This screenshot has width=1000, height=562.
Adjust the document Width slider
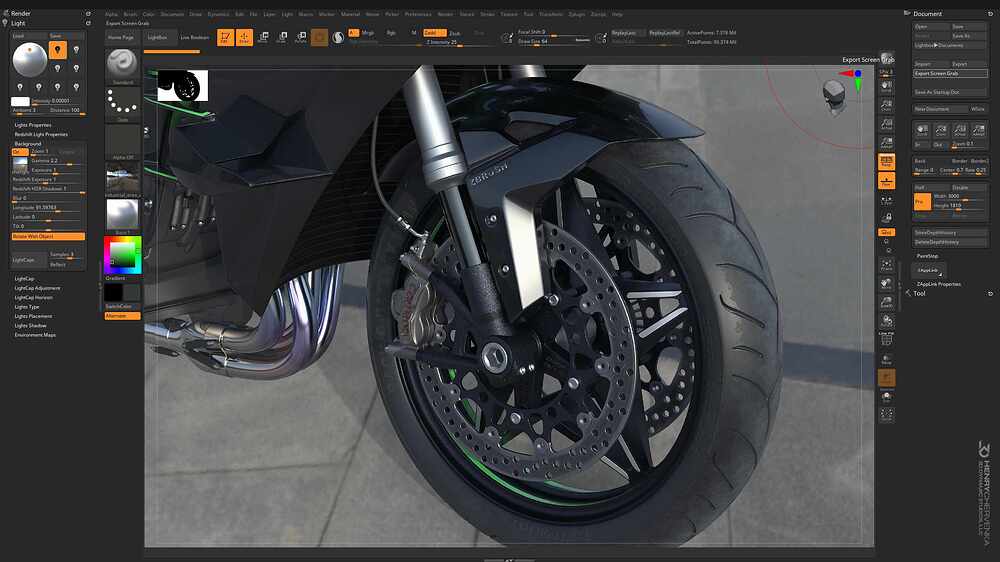[x=959, y=196]
